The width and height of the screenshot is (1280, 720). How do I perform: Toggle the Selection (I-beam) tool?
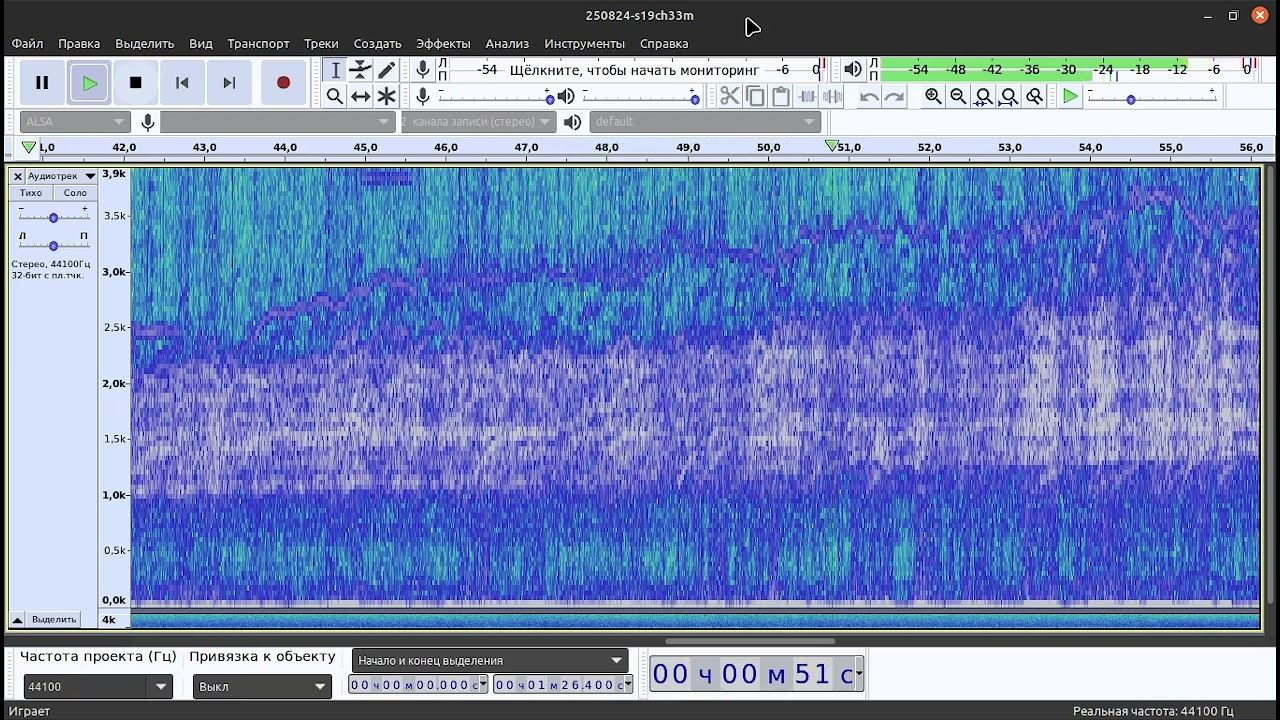coord(335,70)
